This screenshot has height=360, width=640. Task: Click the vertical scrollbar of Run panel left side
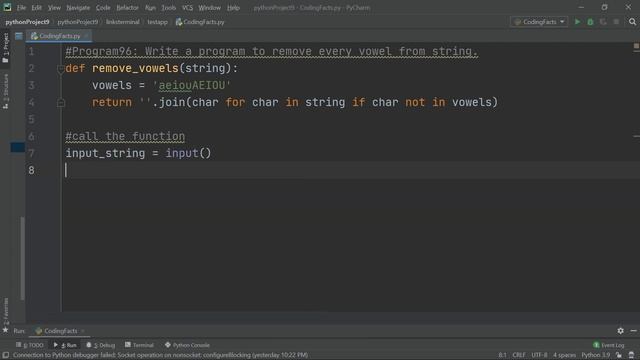click(x=22, y=258)
